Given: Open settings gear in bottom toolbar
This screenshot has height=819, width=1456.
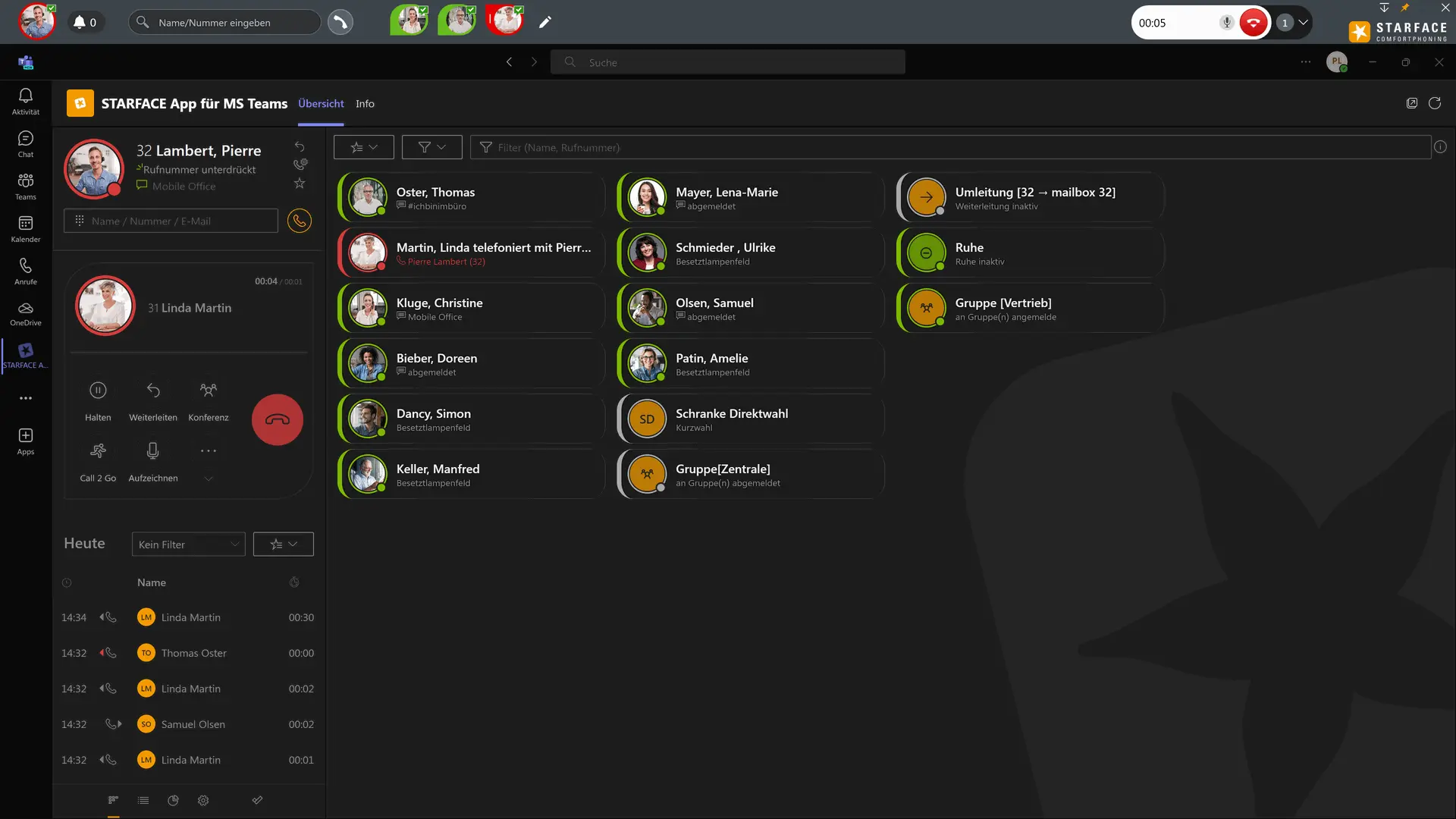Looking at the screenshot, I should click(203, 800).
